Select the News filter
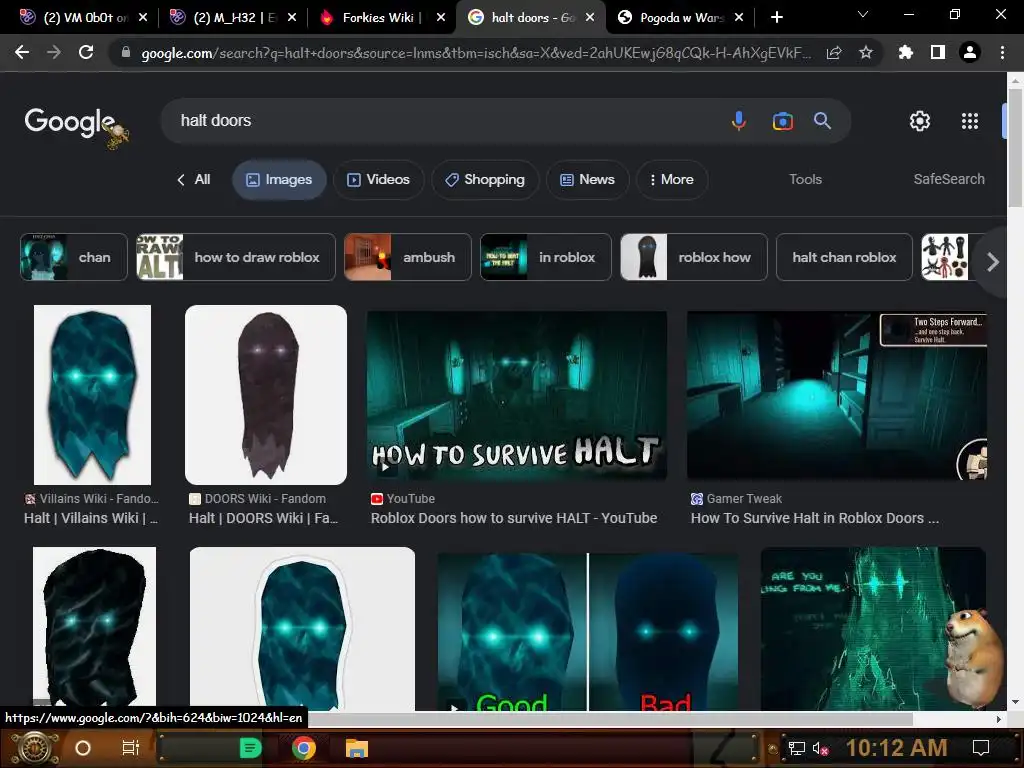The width and height of the screenshot is (1024, 768). (588, 180)
